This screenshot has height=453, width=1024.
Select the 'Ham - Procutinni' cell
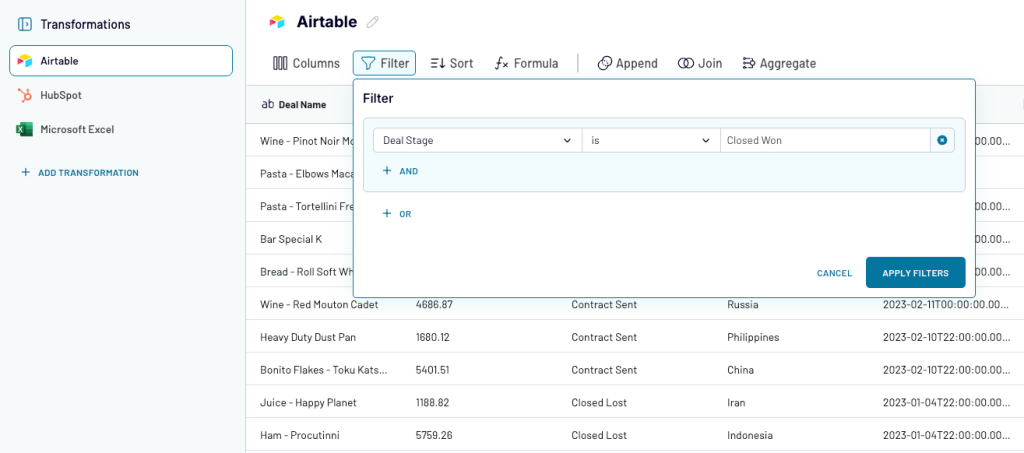(x=299, y=435)
